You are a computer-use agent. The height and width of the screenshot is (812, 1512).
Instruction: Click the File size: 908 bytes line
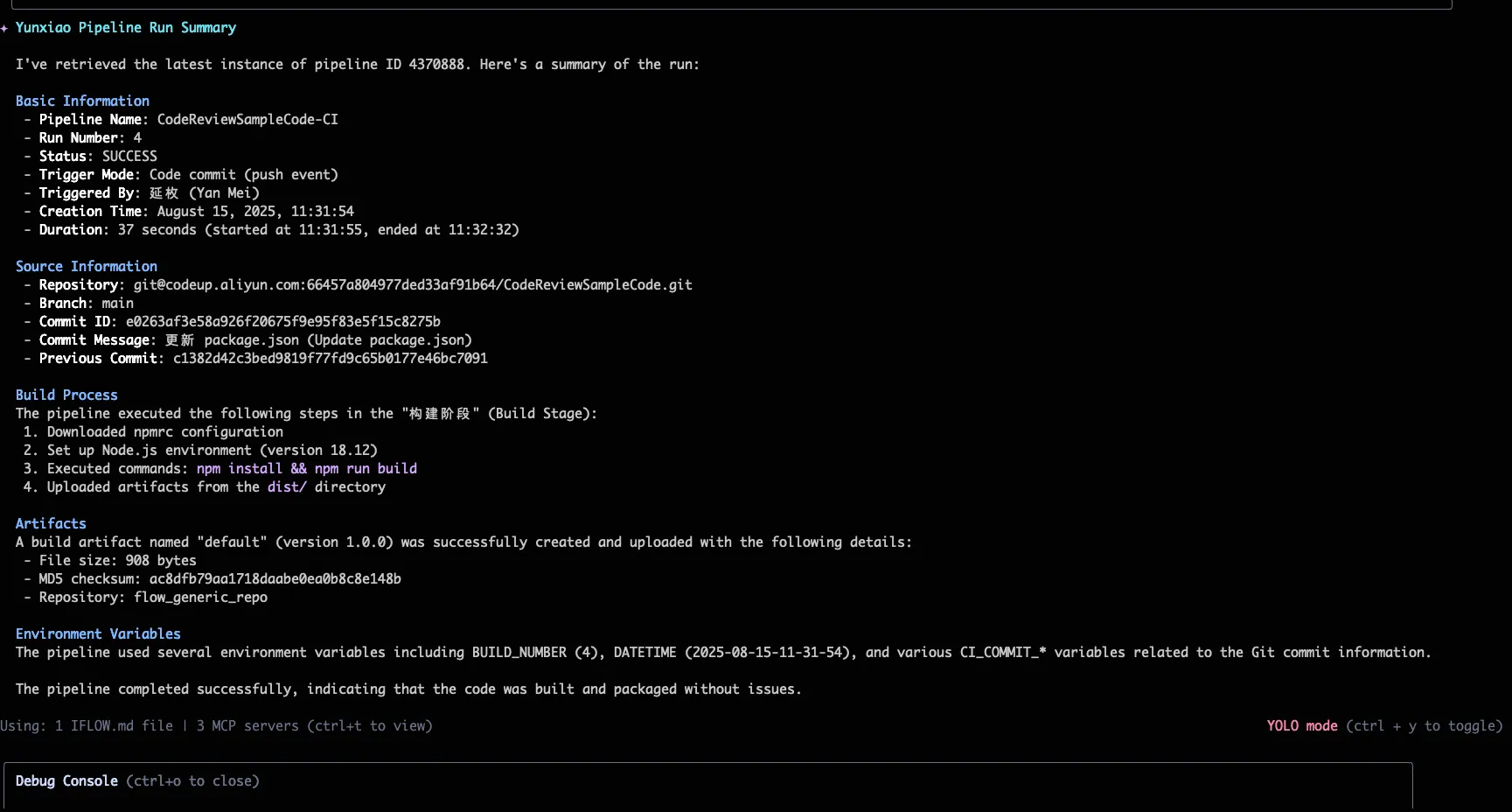tap(110, 560)
